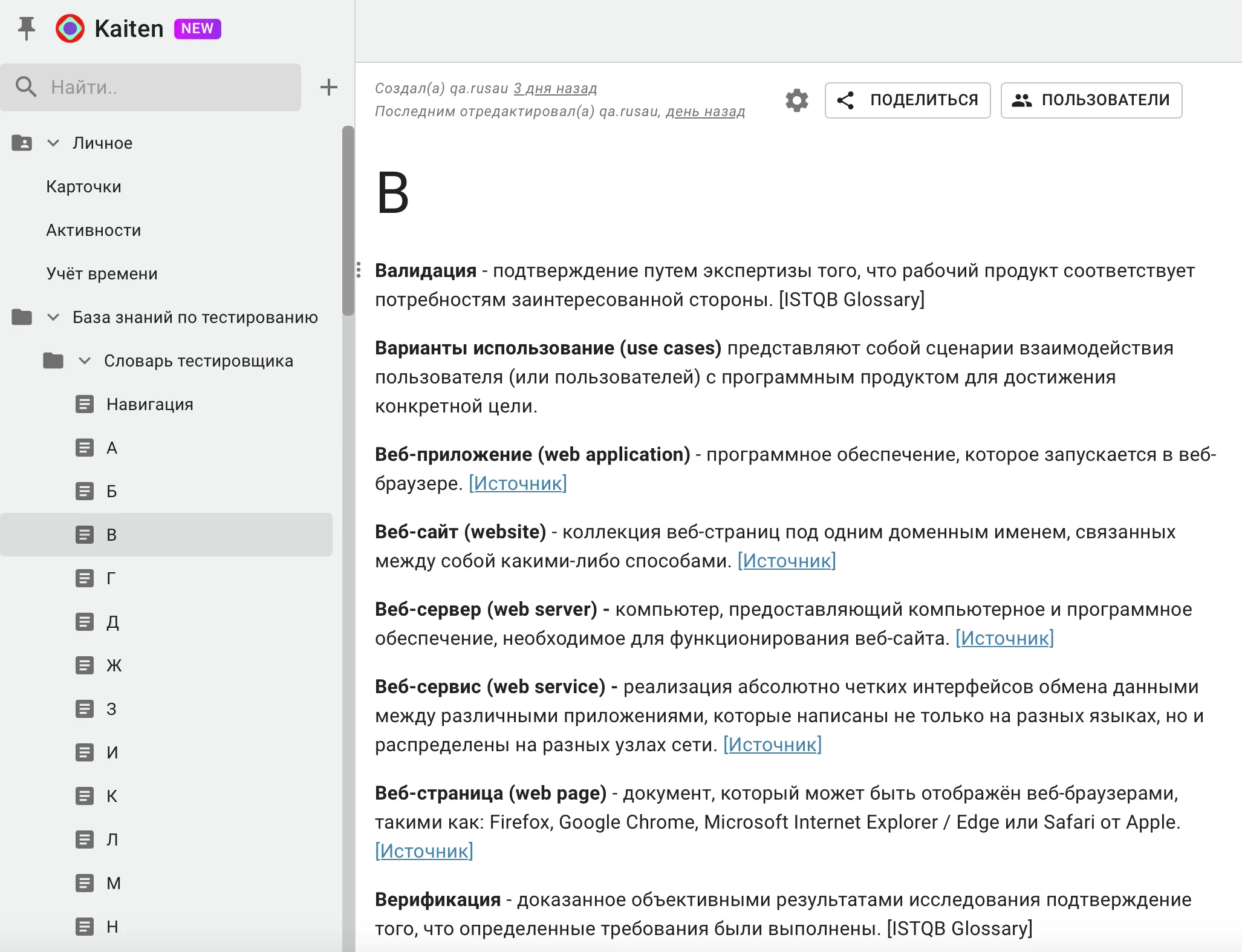
Task: Collapse Словарь тестировщика chevron
Action: click(85, 360)
